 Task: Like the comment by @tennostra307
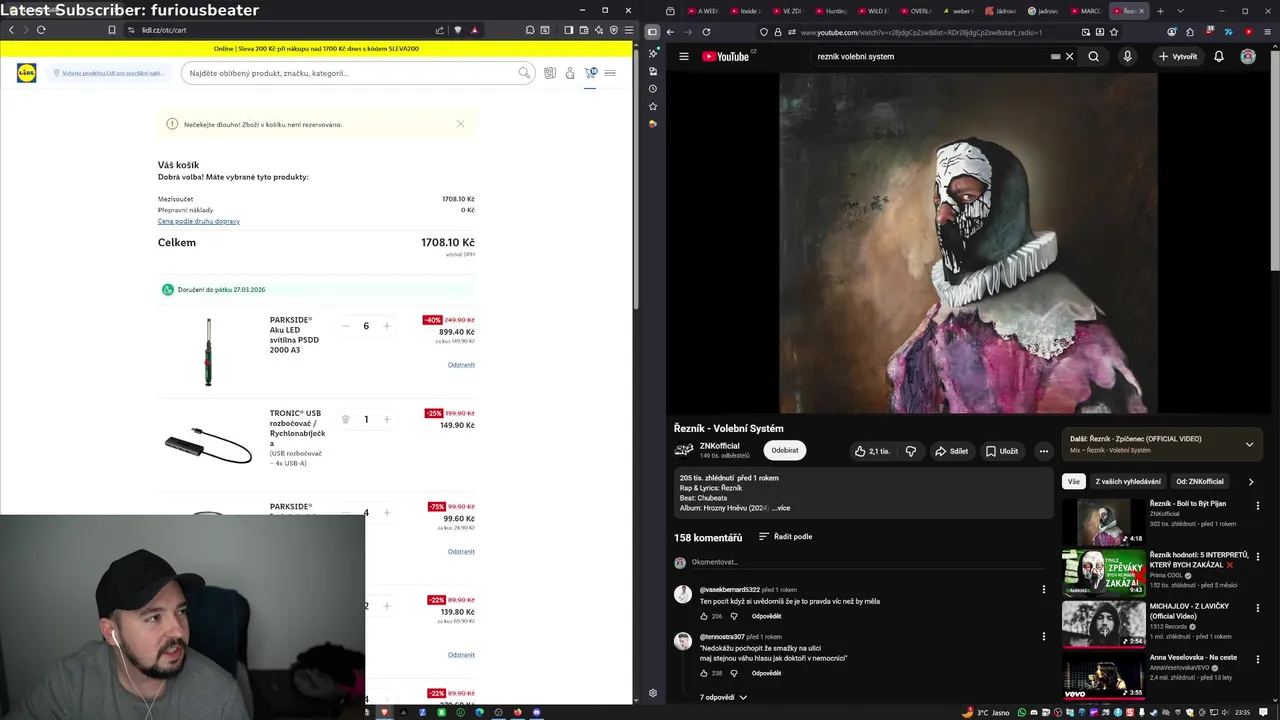tap(703, 673)
